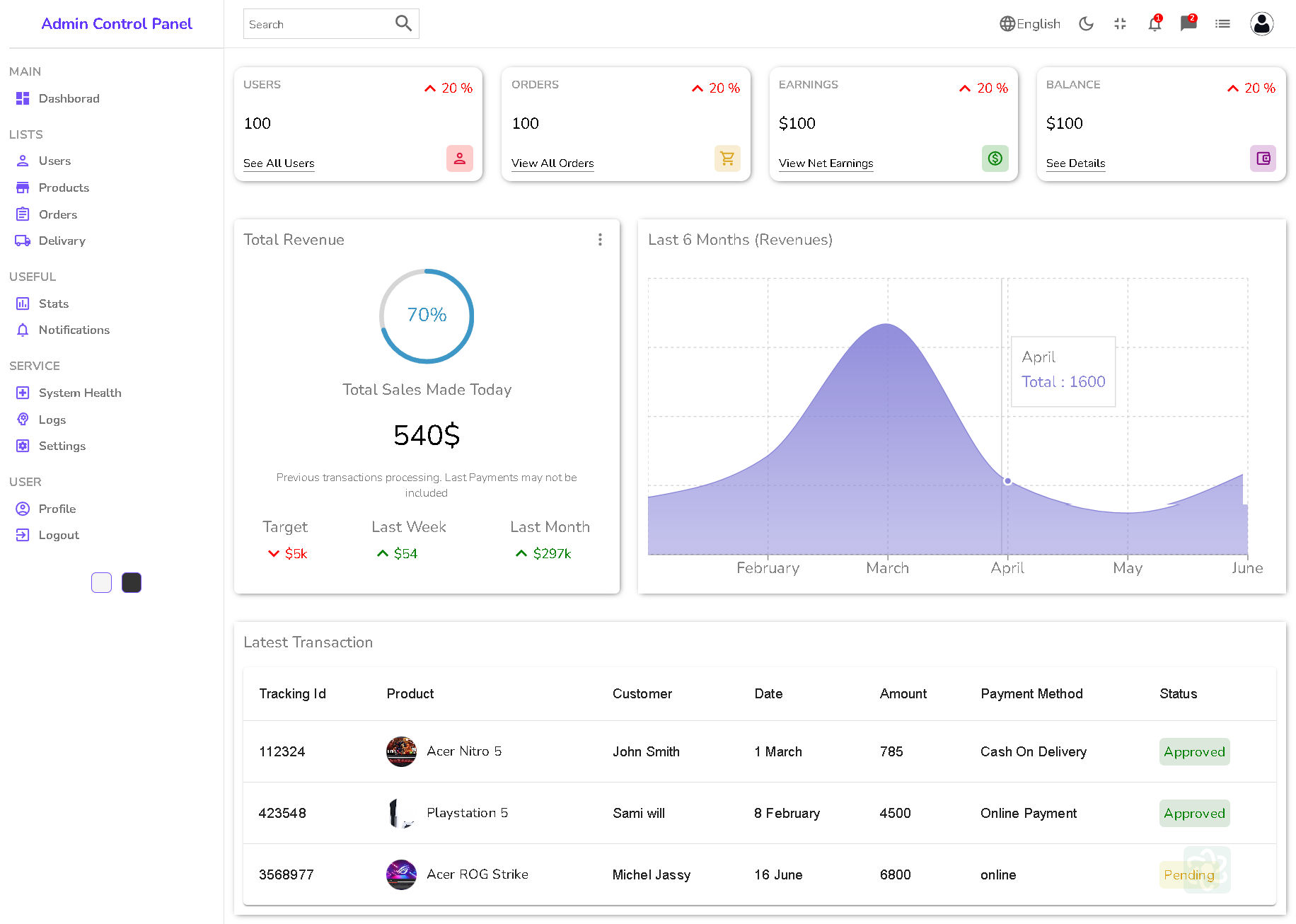The image size is (1296, 924).
Task: Select the light theme swatch
Action: click(101, 582)
